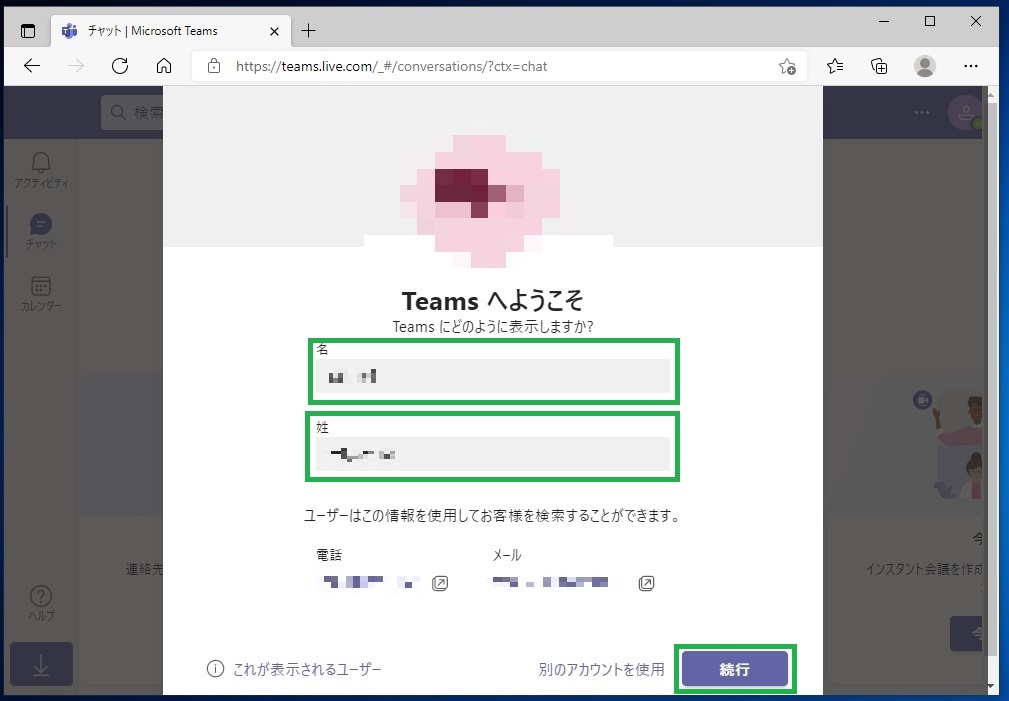View site info lock icon
Screen dimensions: 1009x701
coord(214,66)
